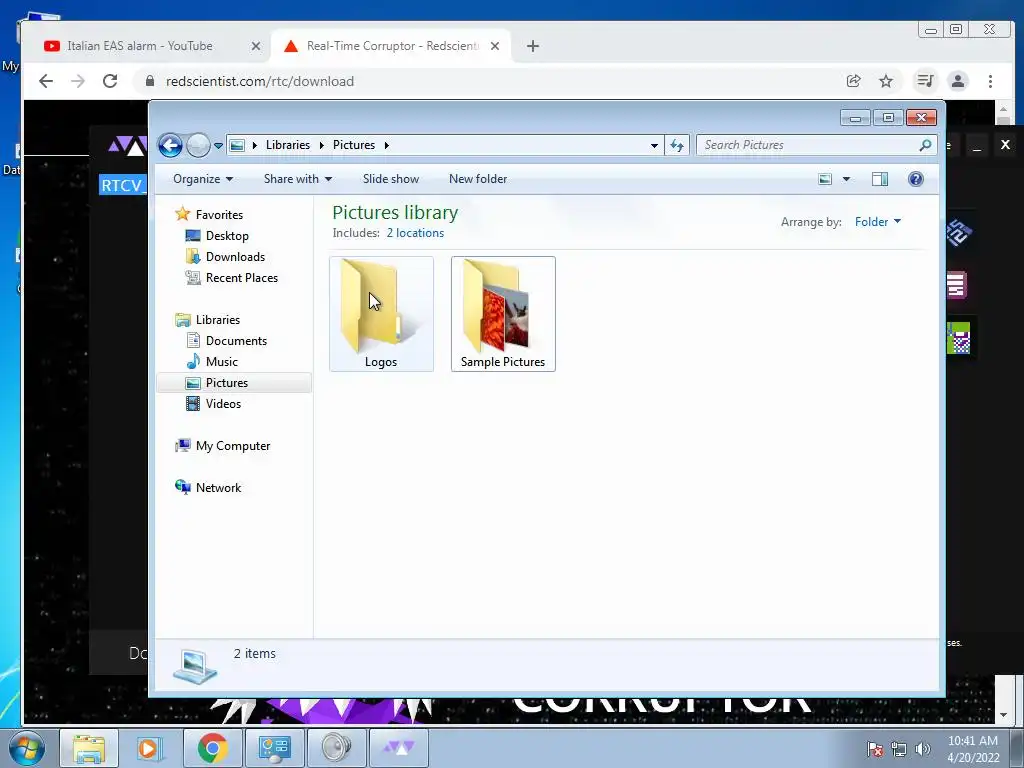Expand arrow between Libraries and Pictures breadcrumb
Viewport: 1024px width, 768px height.
(x=321, y=145)
